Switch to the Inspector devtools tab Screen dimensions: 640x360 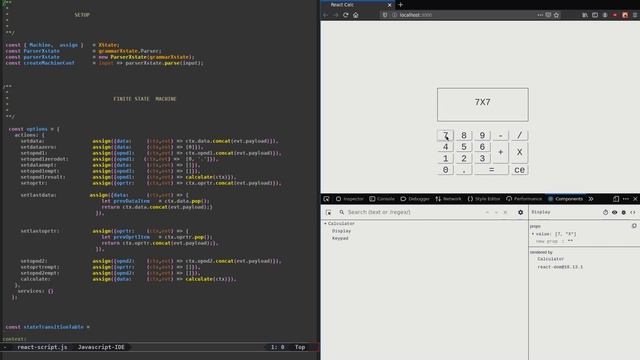[349, 199]
